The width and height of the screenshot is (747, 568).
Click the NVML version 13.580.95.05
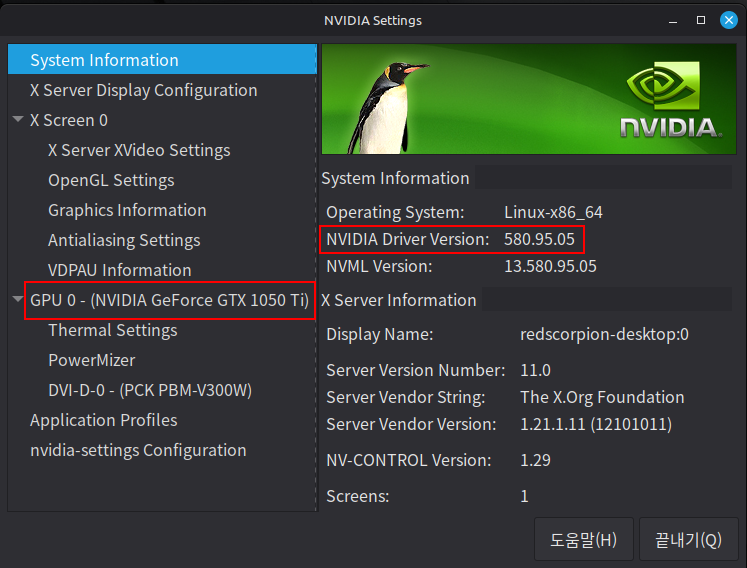tap(550, 266)
